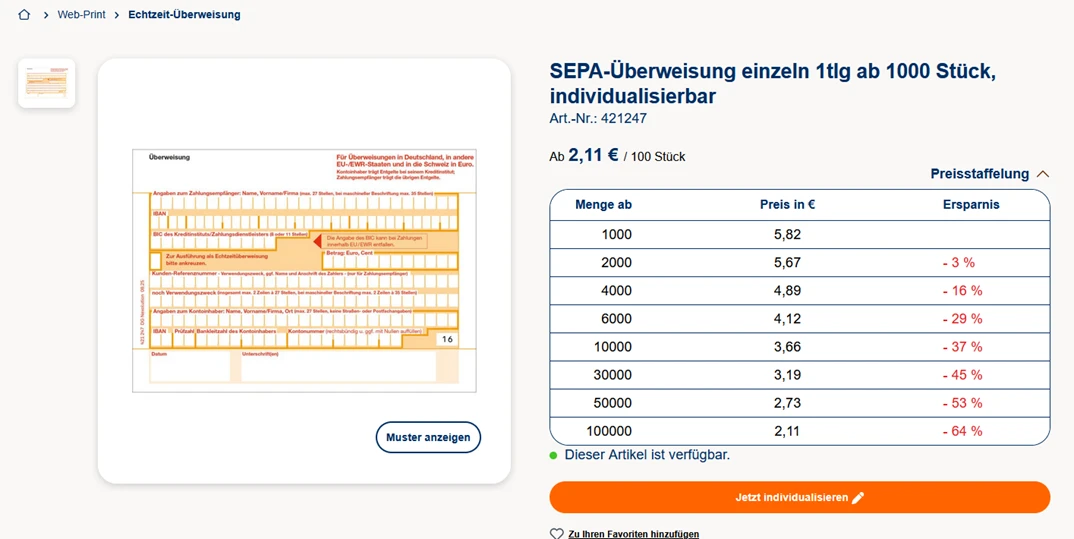The image size is (1074, 539).
Task: Click the green availability status dot
Action: tap(554, 455)
